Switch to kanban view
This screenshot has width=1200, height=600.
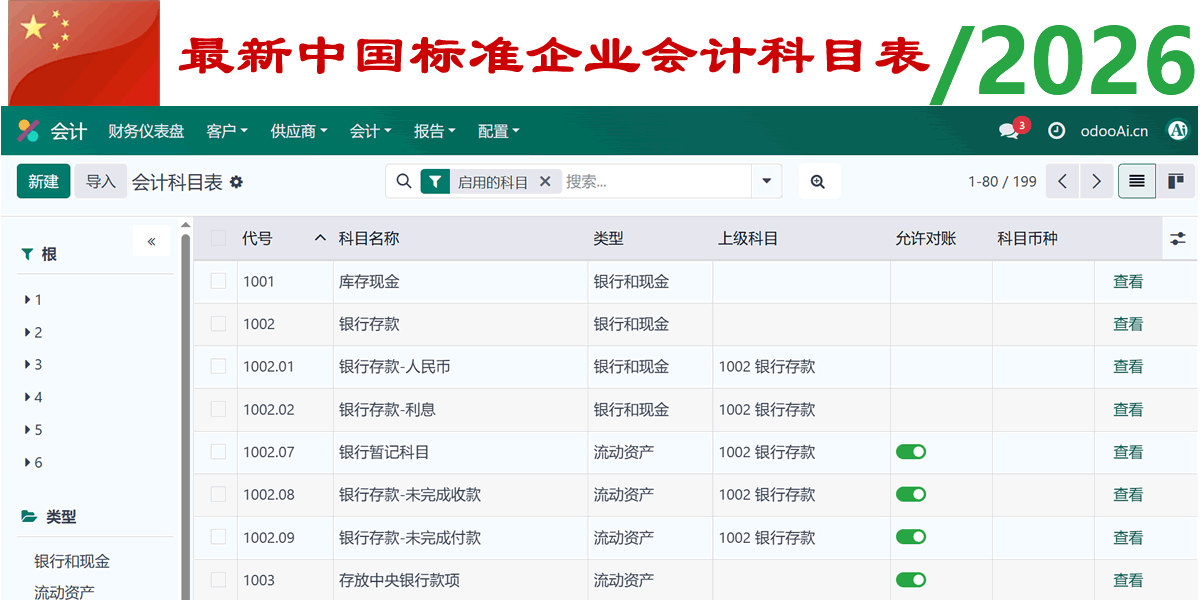[1178, 181]
